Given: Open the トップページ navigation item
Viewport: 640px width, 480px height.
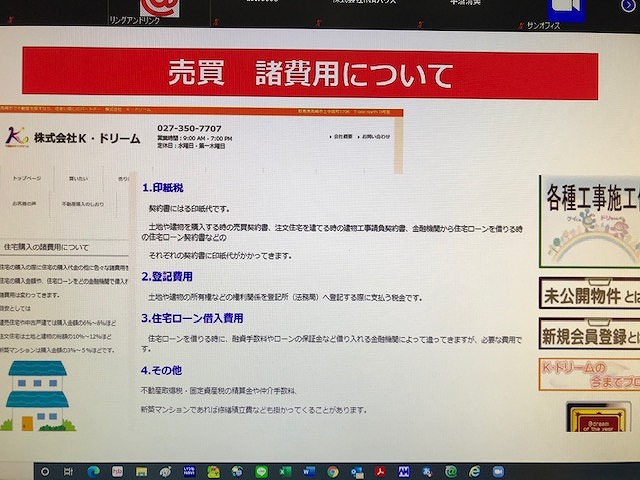Looking at the screenshot, I should 27,178.
